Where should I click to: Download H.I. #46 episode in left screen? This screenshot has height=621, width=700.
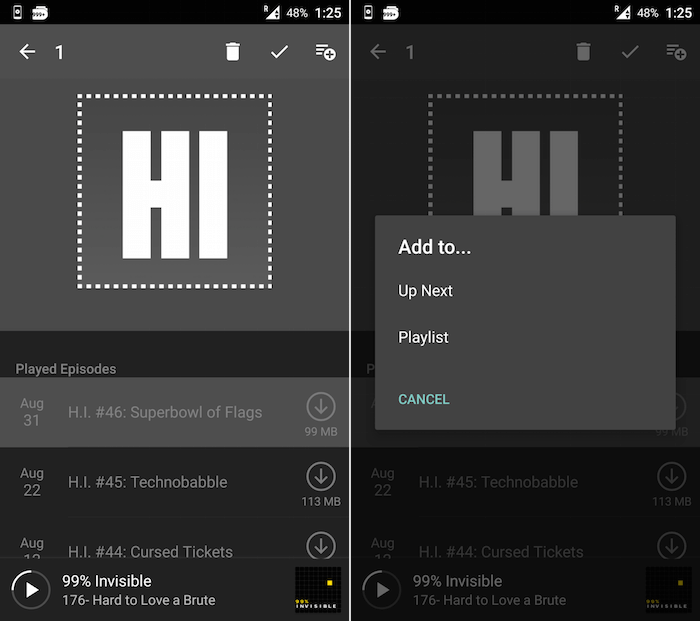(x=321, y=407)
